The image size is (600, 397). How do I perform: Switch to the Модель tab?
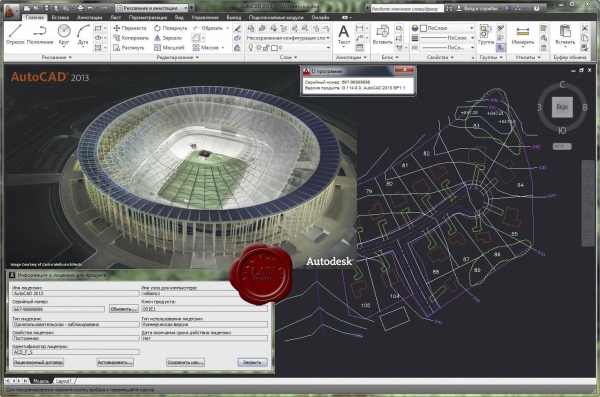pyautogui.click(x=41, y=381)
